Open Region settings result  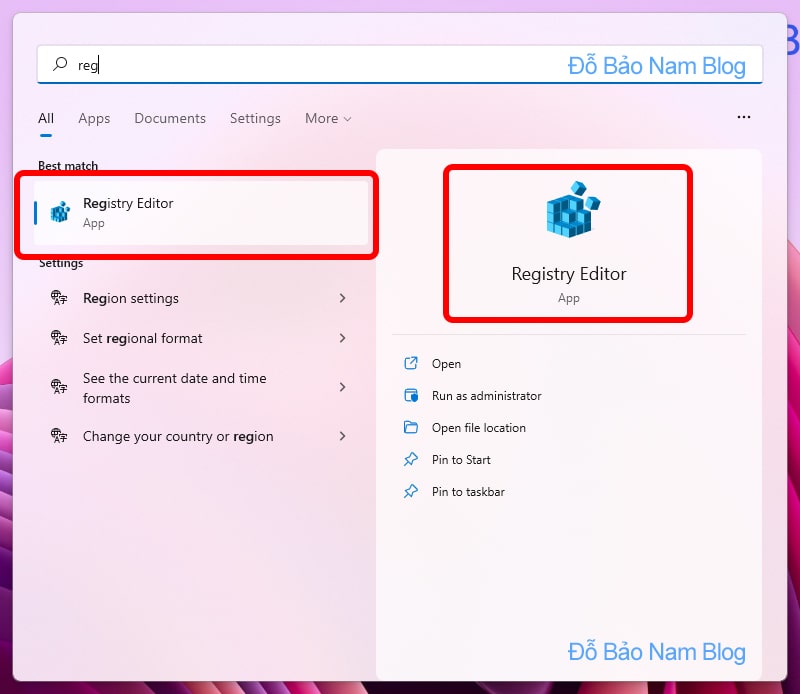[x=199, y=298]
